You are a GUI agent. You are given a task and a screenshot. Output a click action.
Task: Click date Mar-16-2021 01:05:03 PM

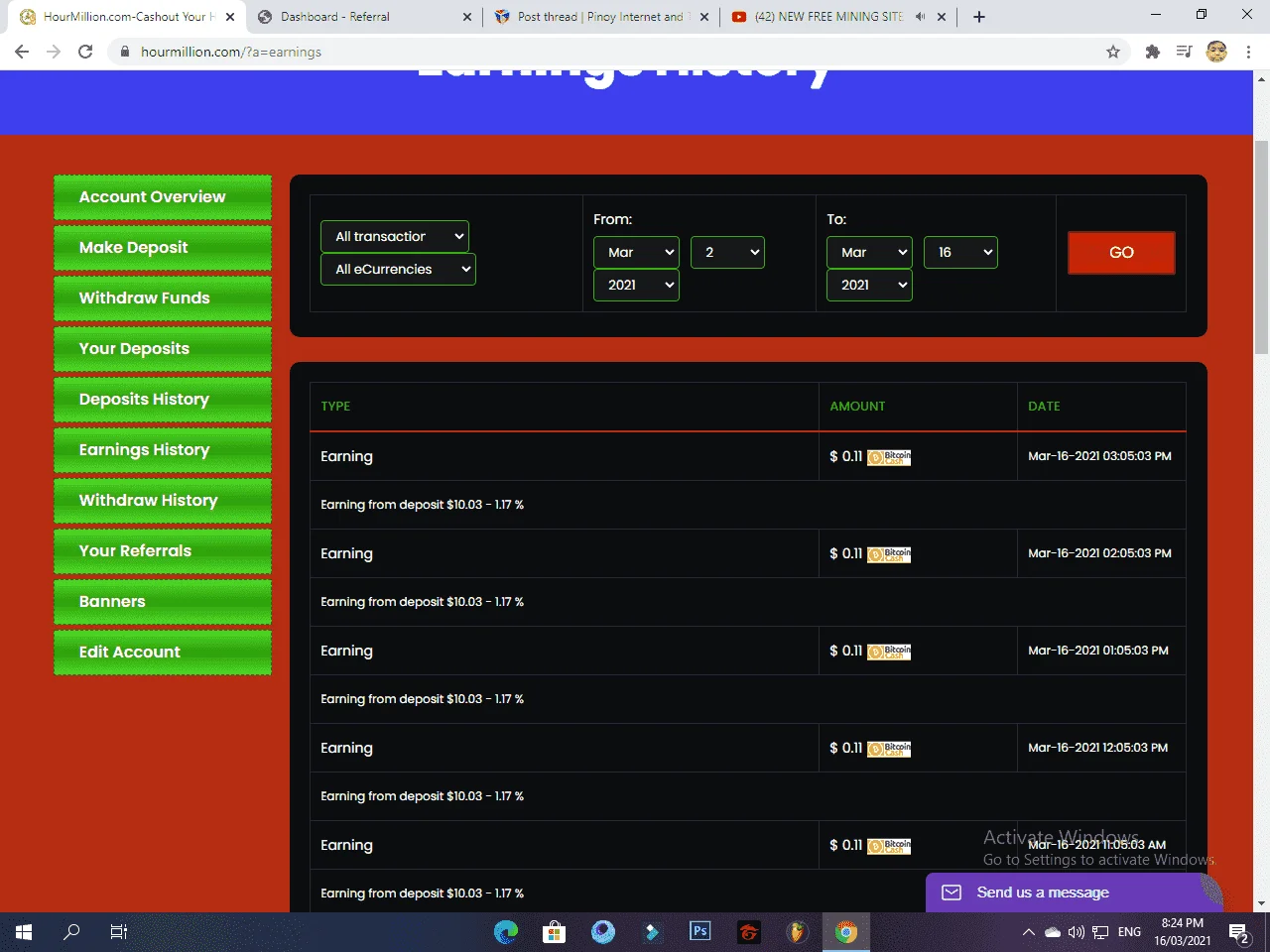[x=1098, y=651]
